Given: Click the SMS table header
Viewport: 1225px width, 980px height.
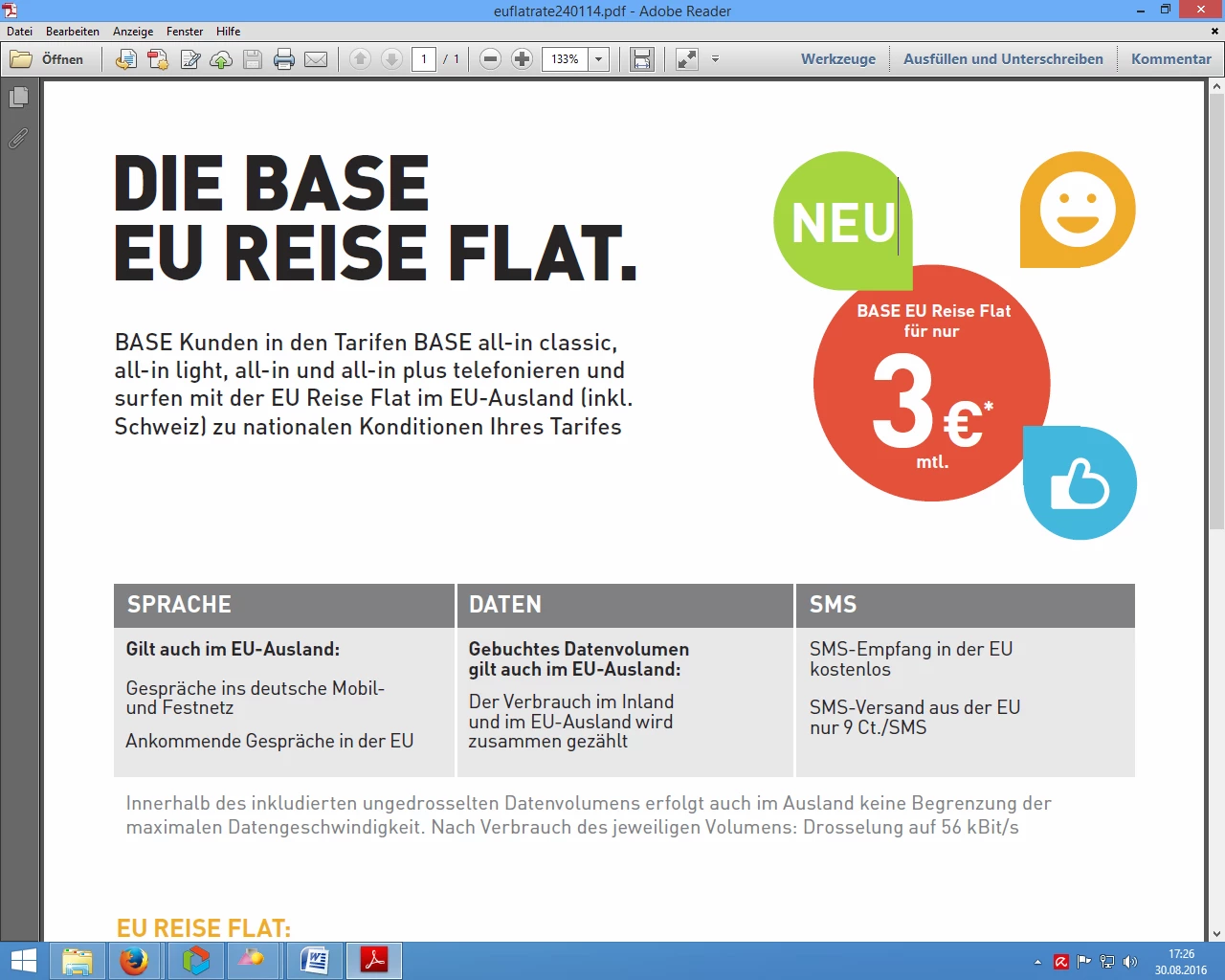Looking at the screenshot, I should point(966,605).
